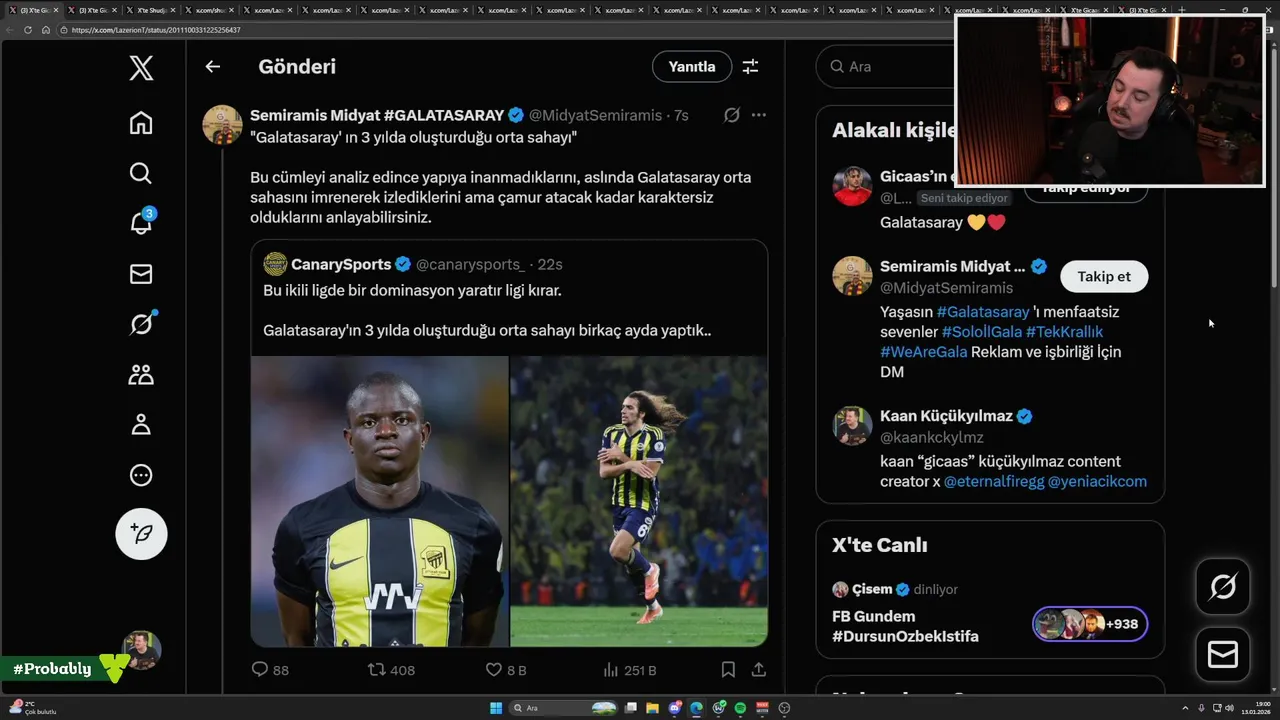Screen dimensions: 1280x720
Task: Reply to post via comment icon 88
Action: click(x=269, y=670)
